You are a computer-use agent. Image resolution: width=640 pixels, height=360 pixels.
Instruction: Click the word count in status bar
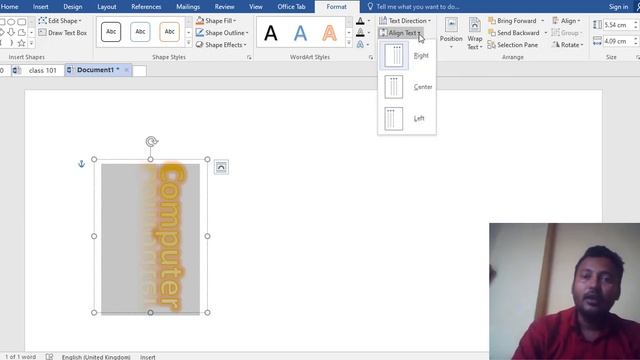point(20,357)
